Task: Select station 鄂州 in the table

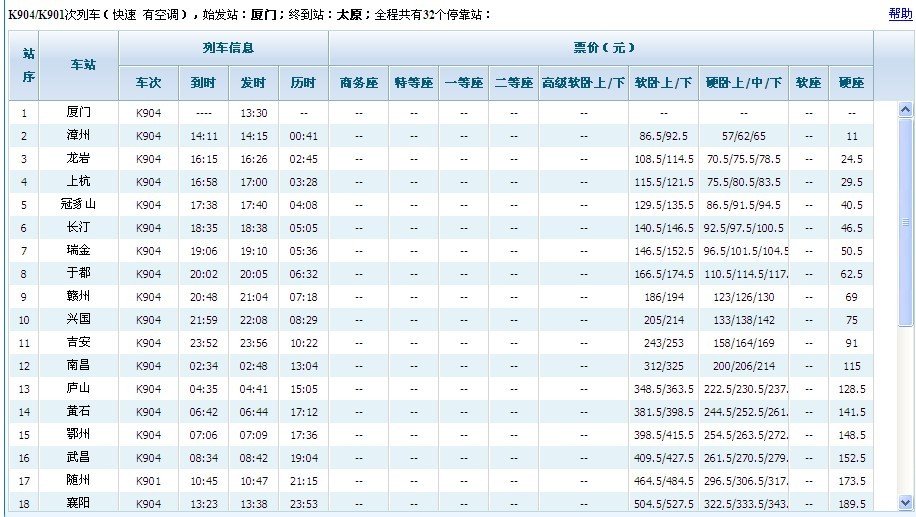Action: tap(78, 434)
